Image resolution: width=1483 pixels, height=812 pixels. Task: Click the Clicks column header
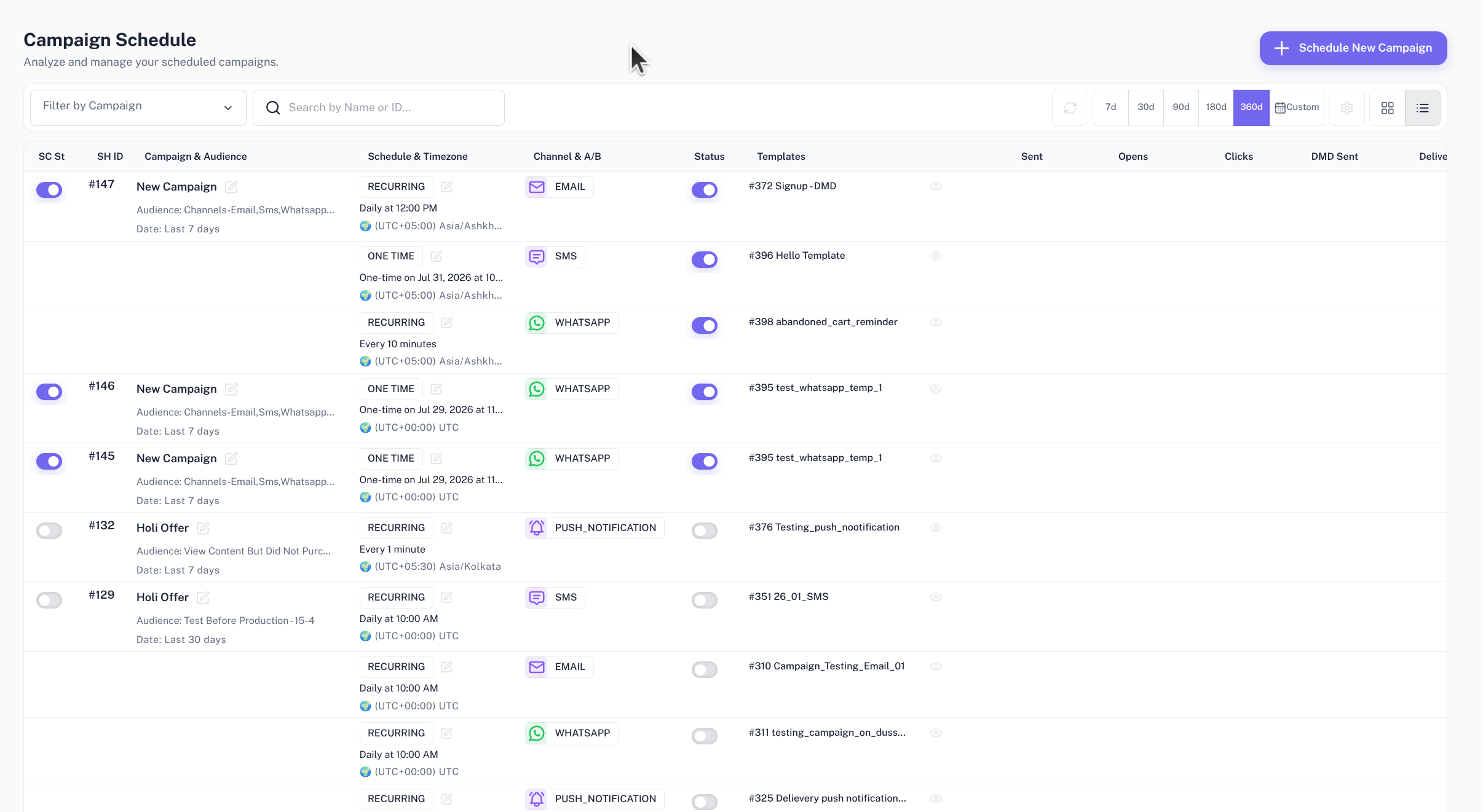click(1238, 157)
